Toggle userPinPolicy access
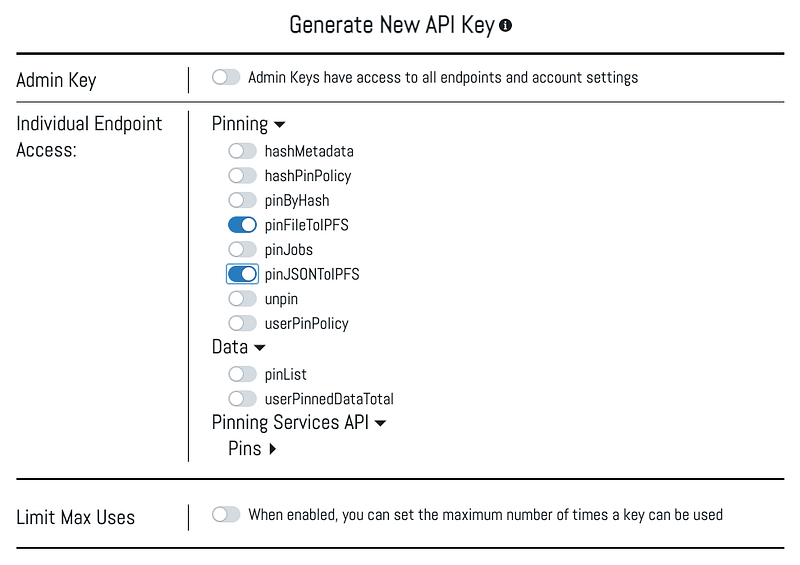800x565 pixels. click(x=242, y=323)
